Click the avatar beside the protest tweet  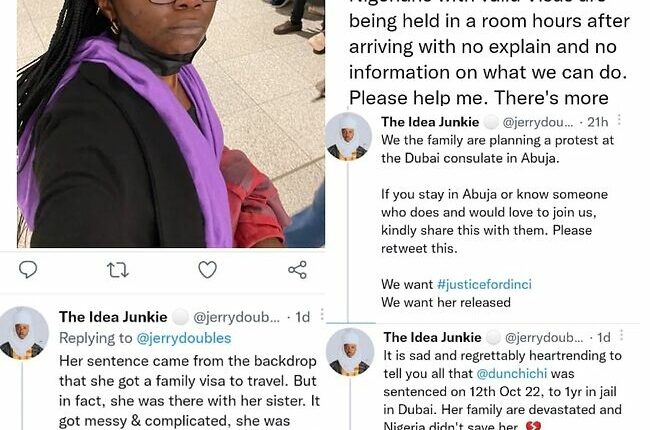click(x=348, y=136)
